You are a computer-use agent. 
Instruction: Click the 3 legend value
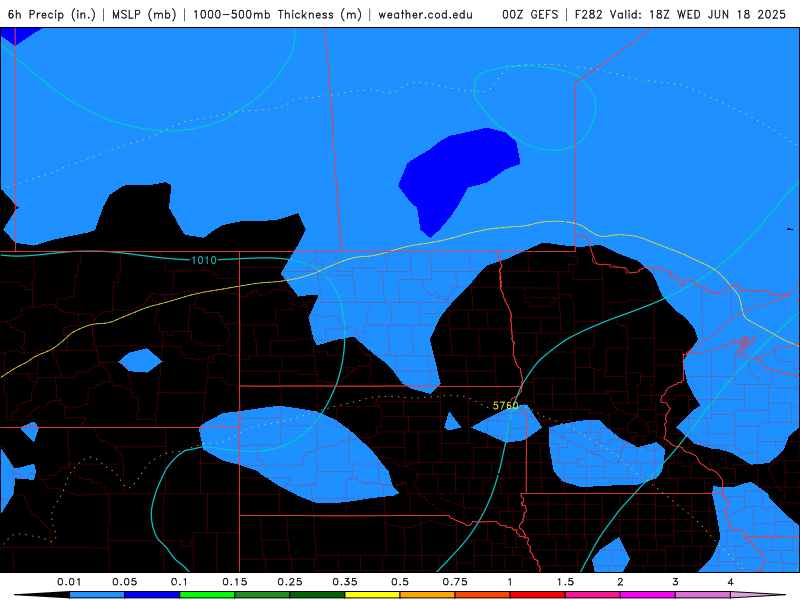click(x=676, y=582)
